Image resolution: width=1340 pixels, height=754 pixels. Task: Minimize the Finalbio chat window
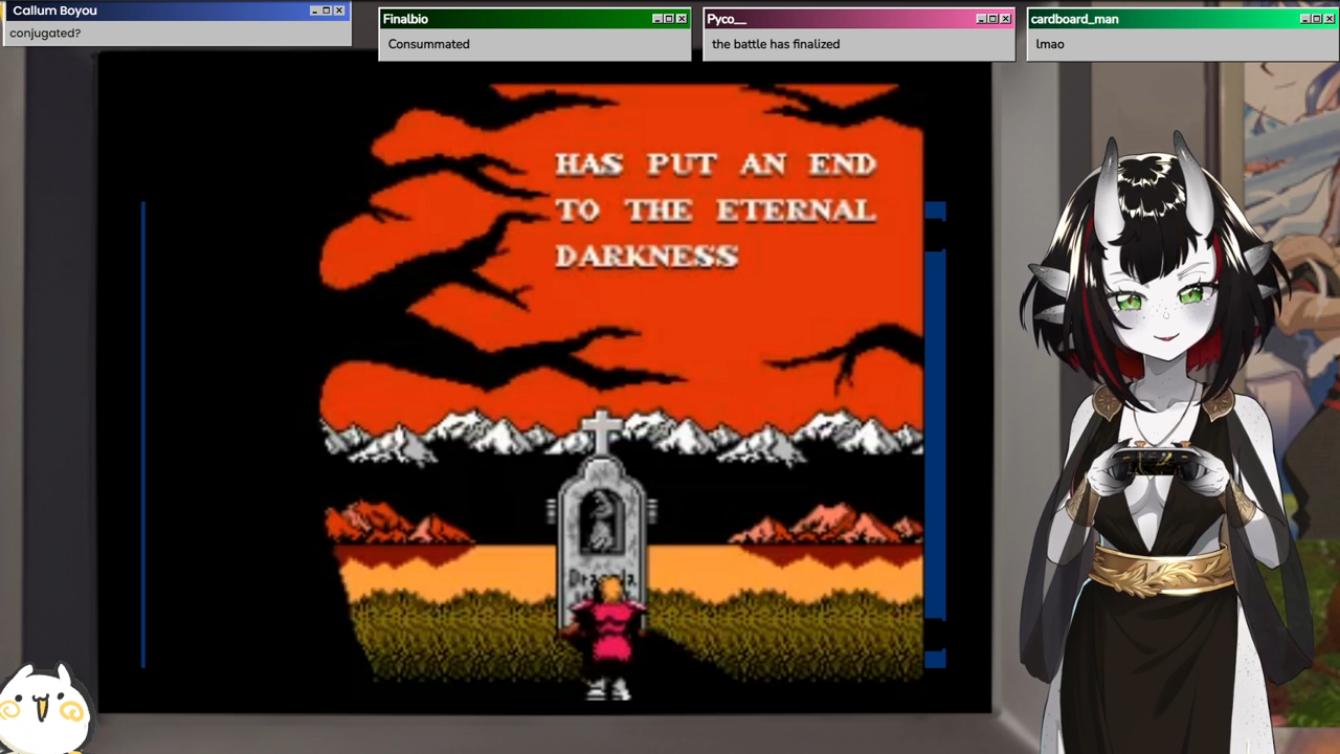[x=657, y=19]
